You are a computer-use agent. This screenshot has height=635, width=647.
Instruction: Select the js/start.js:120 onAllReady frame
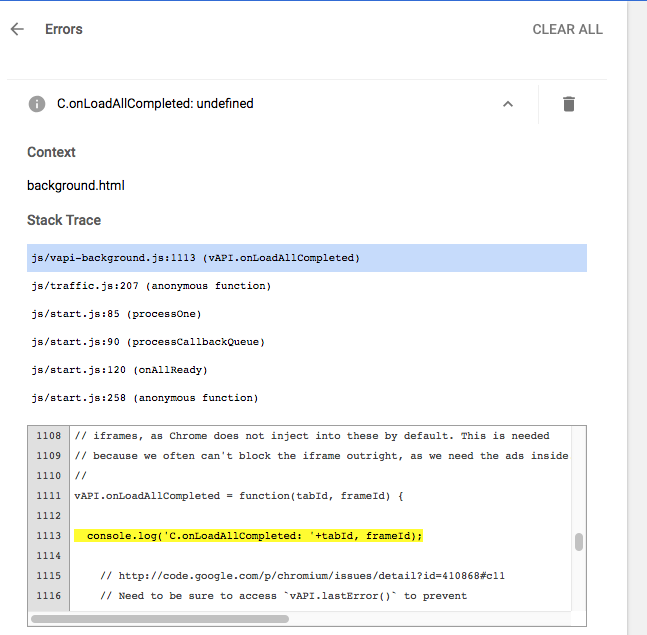coord(307,370)
